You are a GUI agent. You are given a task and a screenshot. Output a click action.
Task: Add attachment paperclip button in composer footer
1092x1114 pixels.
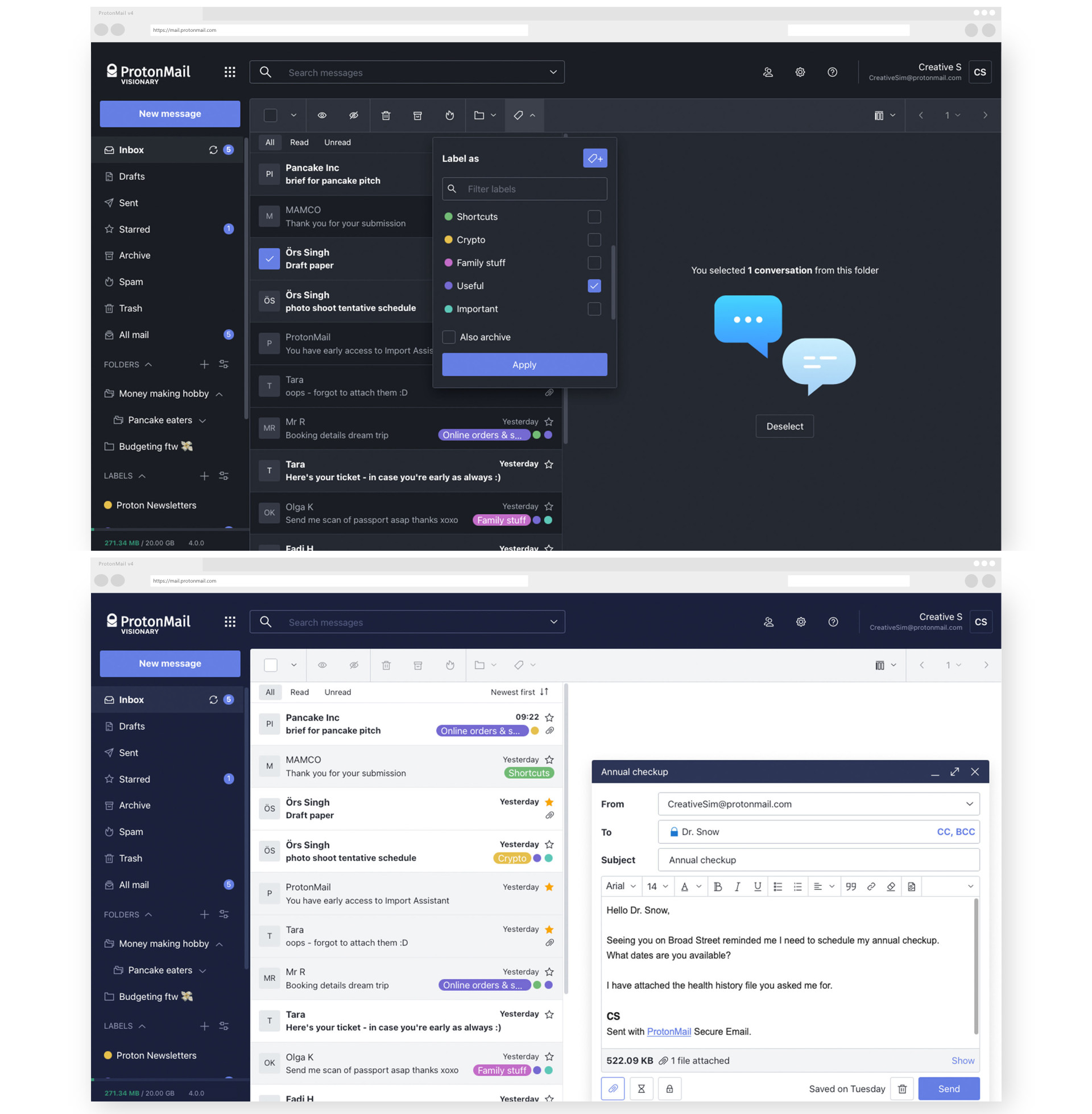[613, 1088]
